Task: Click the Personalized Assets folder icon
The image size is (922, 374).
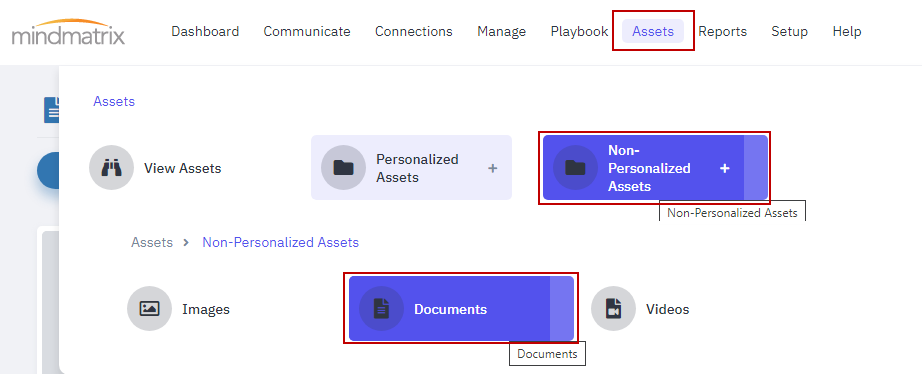Action: coord(343,168)
